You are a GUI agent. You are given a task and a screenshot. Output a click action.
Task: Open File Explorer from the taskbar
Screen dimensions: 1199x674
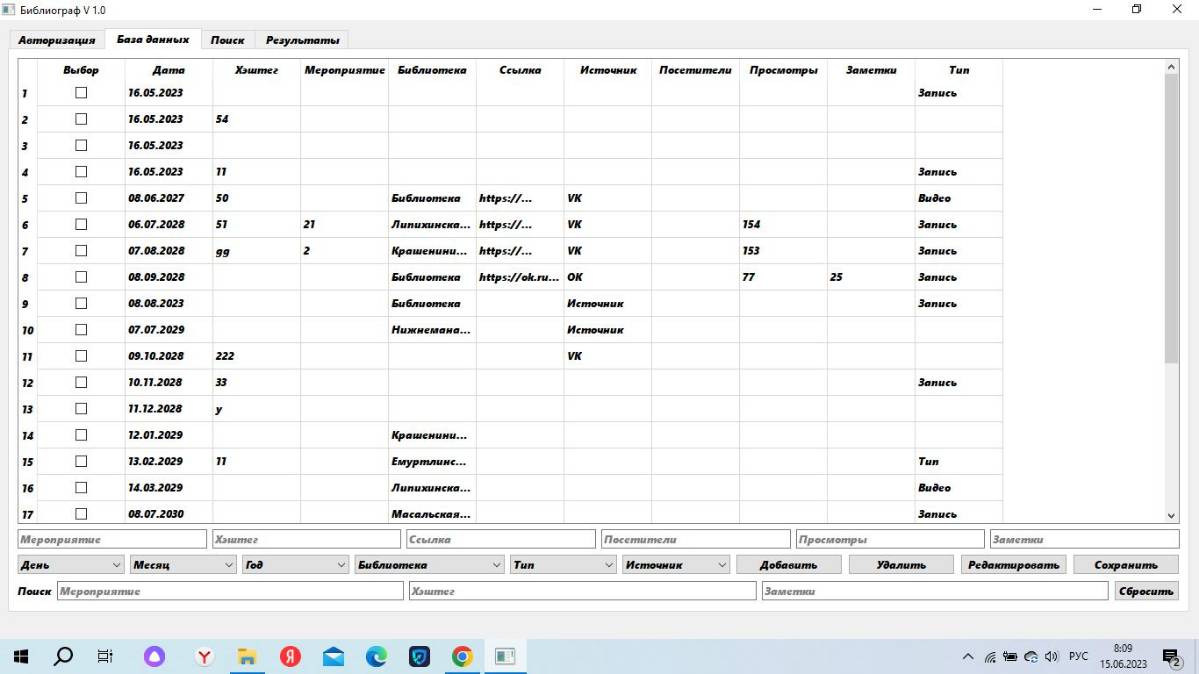246,657
